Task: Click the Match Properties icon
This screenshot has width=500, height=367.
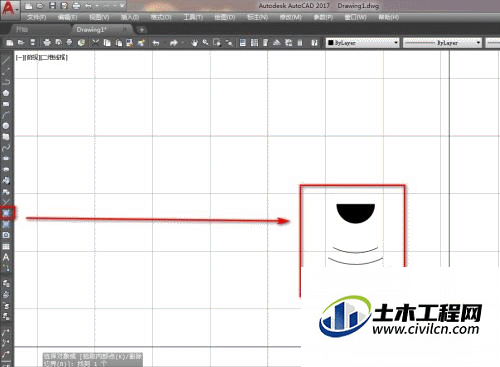Action: point(141,43)
